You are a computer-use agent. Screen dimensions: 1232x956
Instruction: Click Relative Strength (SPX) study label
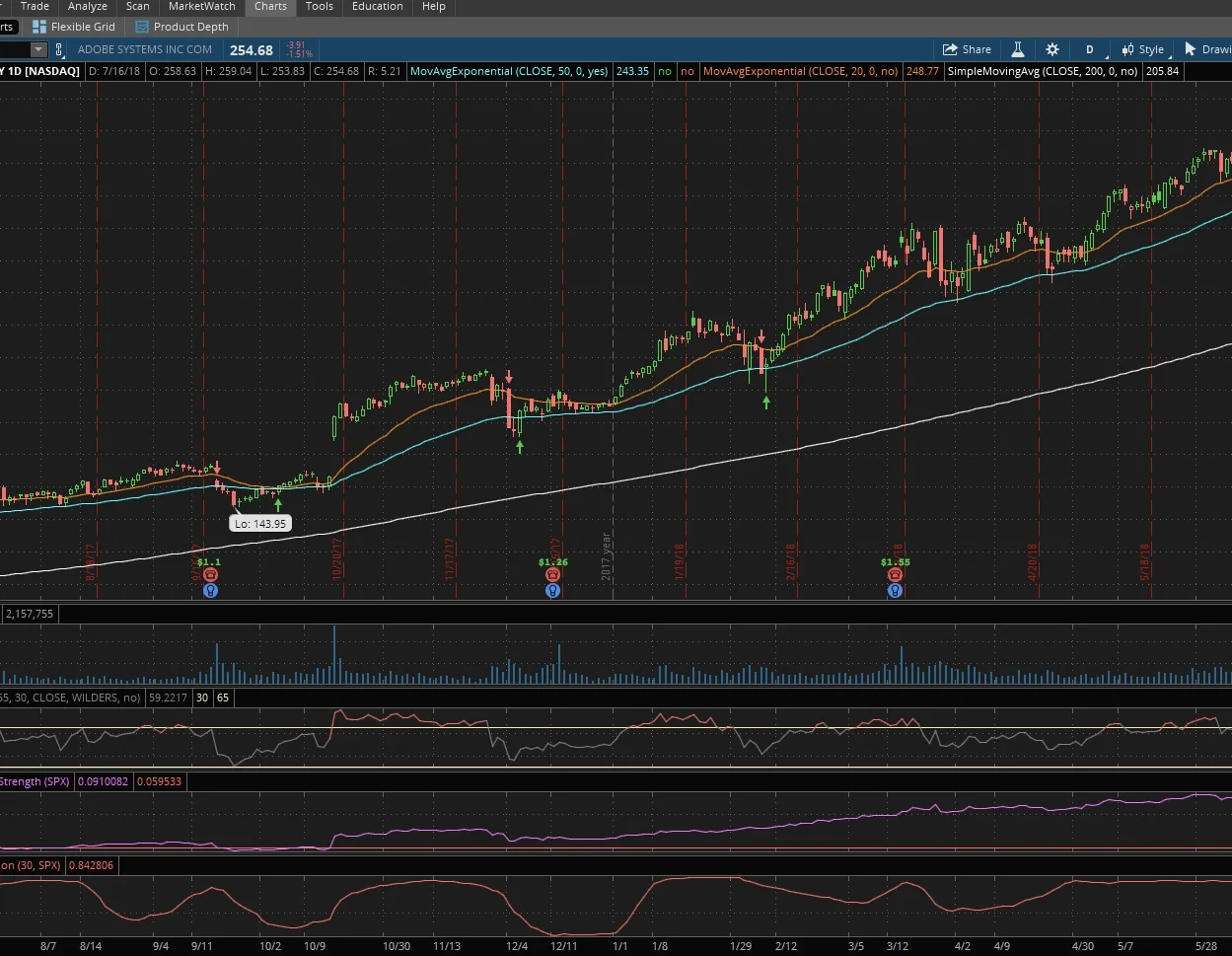[35, 781]
